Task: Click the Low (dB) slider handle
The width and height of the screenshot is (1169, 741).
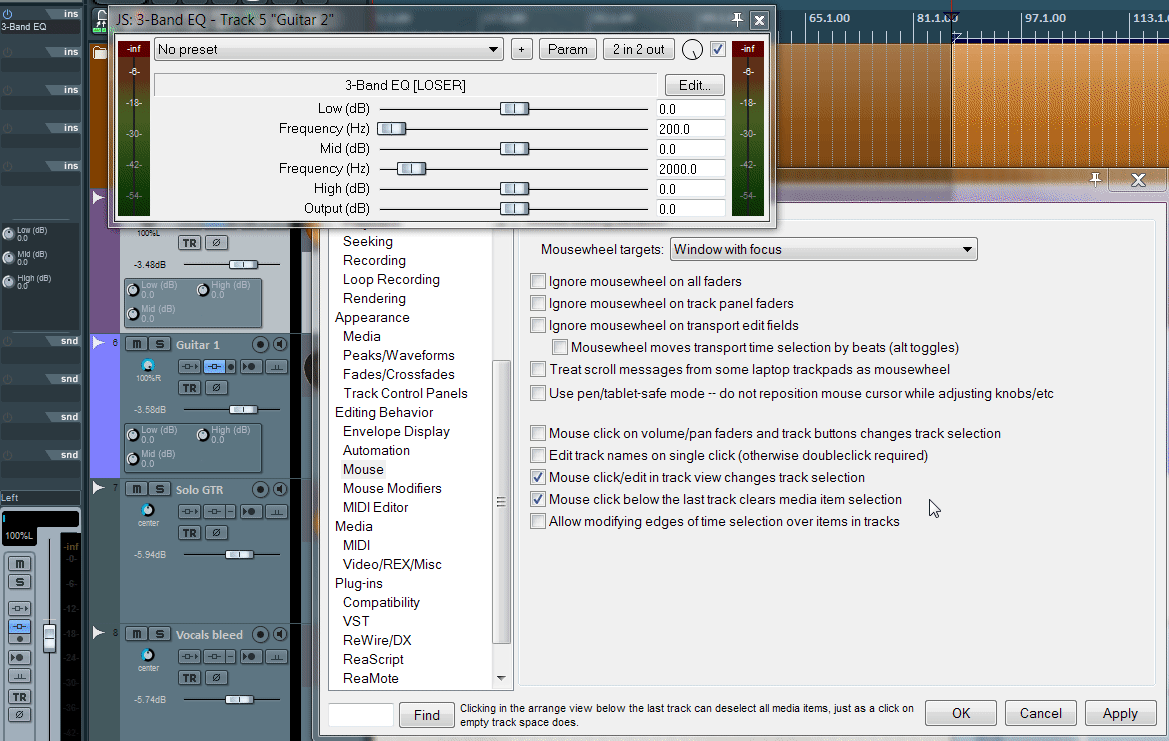Action: [x=514, y=109]
